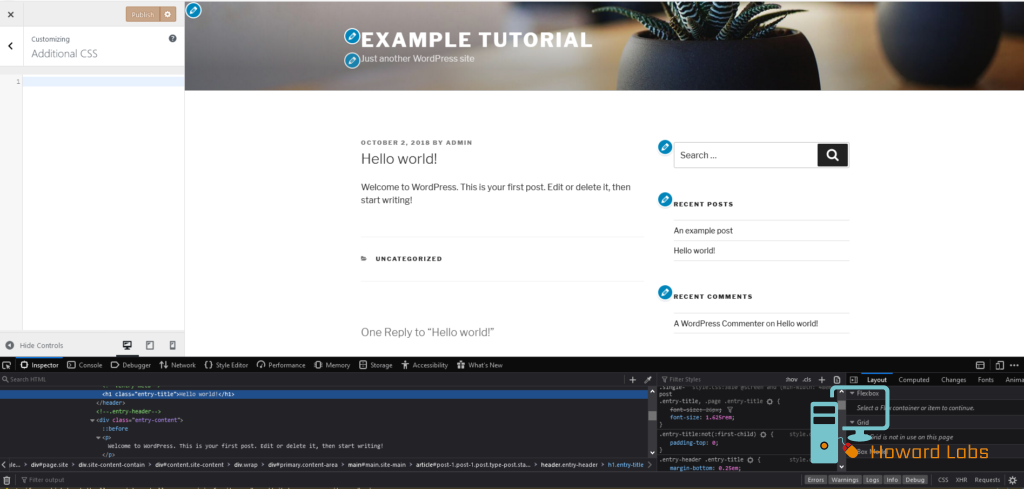The image size is (1024, 489).
Task: Edit Recent Posts widget pencil icon
Action: [x=665, y=199]
